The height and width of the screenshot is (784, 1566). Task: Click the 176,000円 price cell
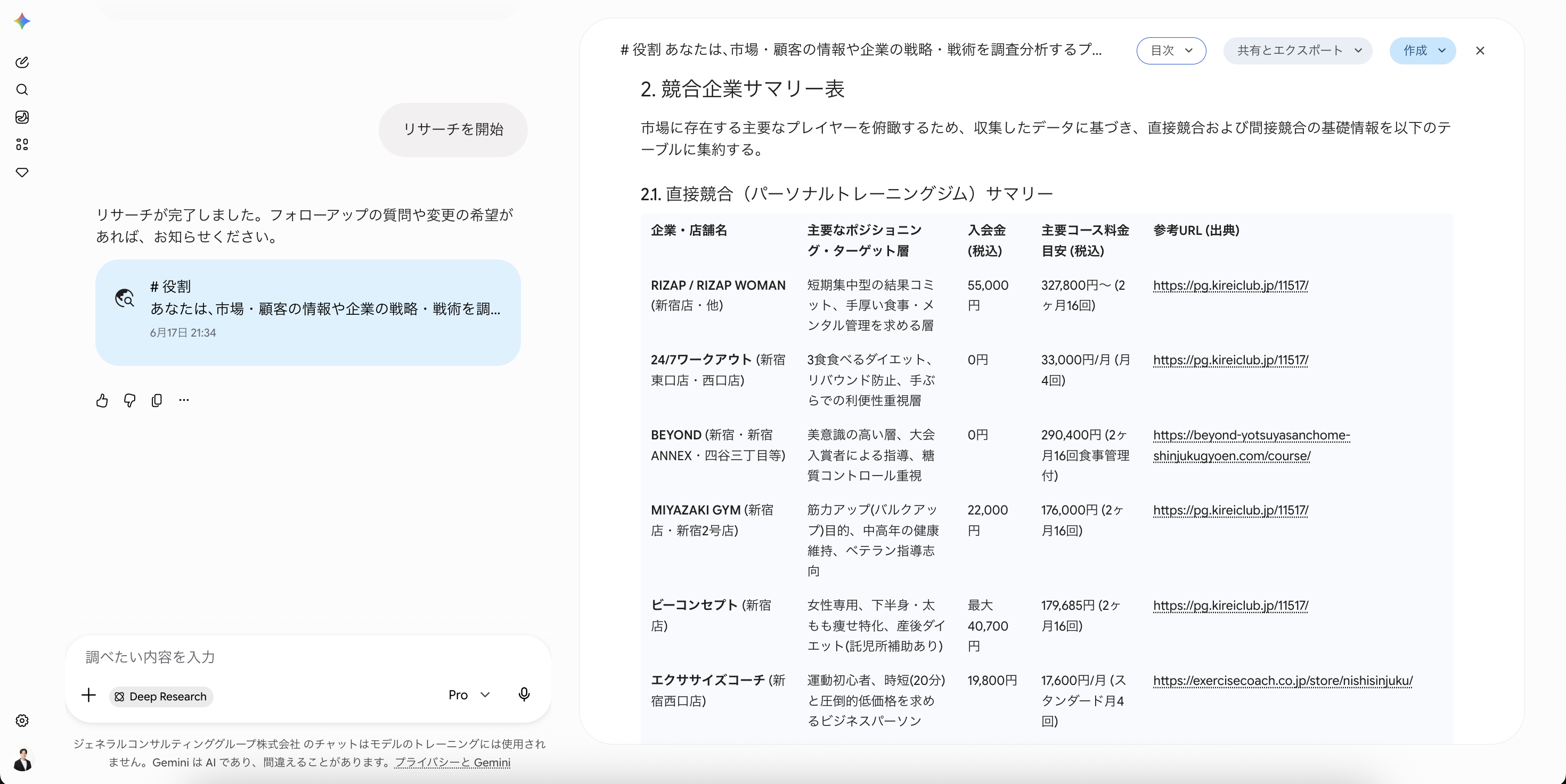(1082, 520)
